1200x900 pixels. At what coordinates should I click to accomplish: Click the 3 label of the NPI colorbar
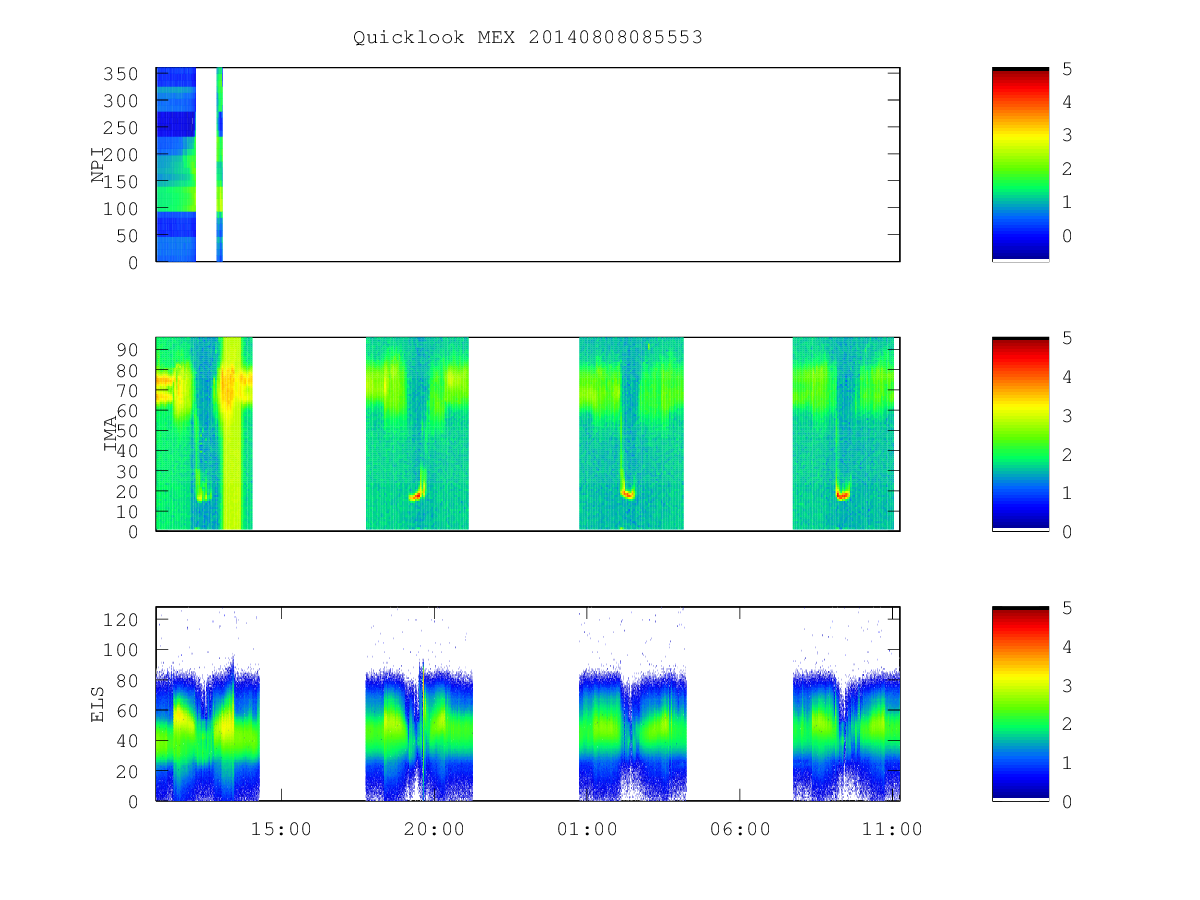[1066, 135]
